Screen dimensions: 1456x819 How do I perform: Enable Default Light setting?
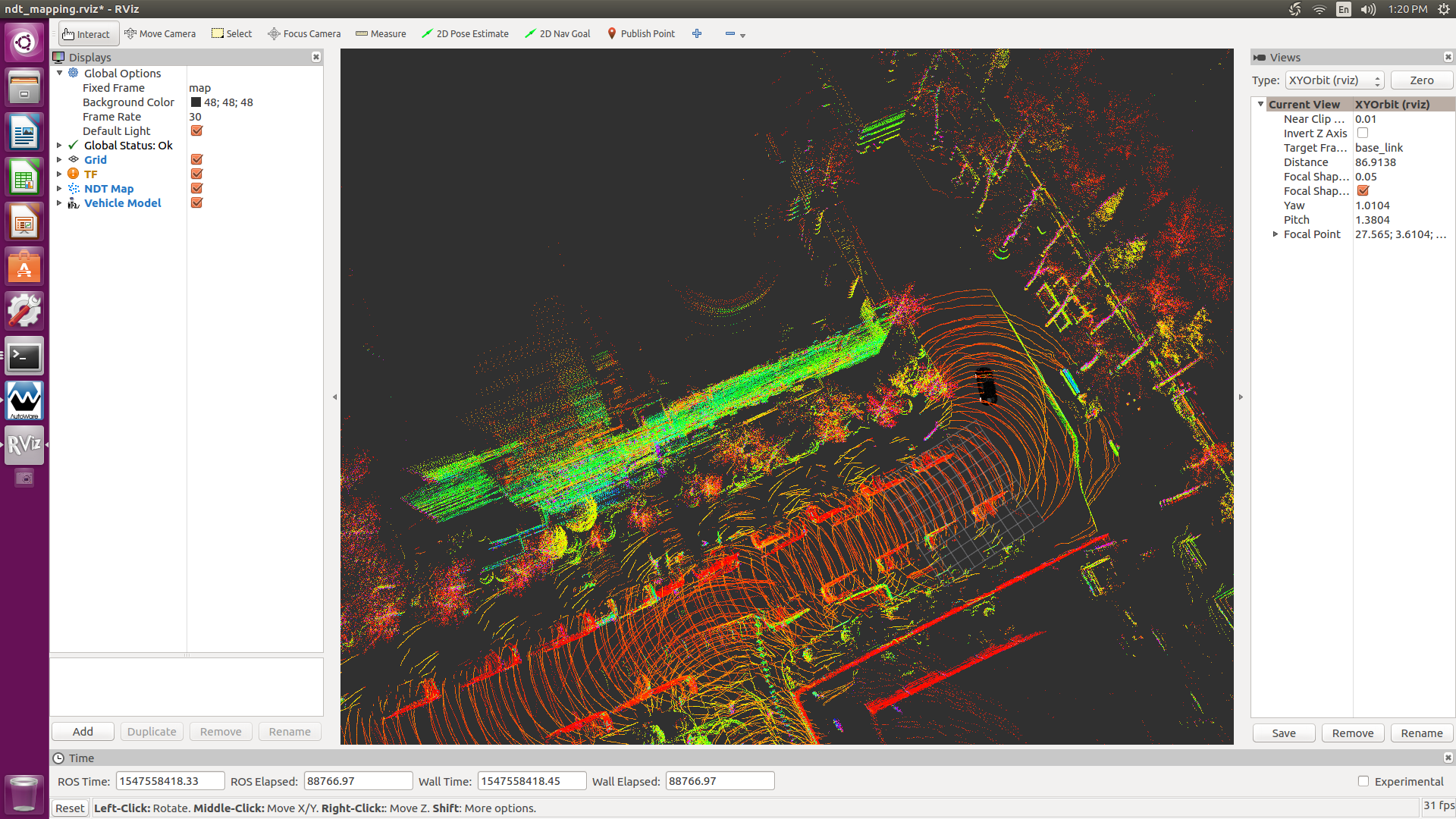[x=196, y=131]
